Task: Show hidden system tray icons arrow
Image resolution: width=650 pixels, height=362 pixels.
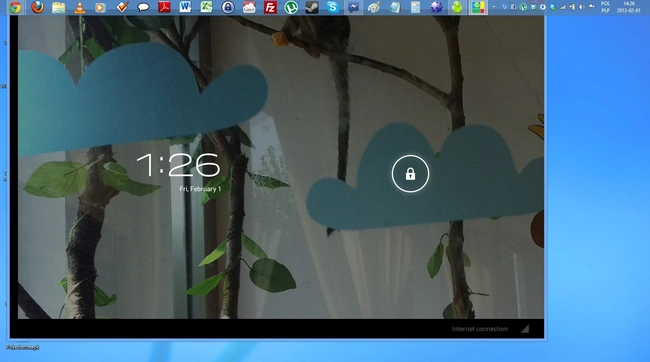Action: point(494,7)
